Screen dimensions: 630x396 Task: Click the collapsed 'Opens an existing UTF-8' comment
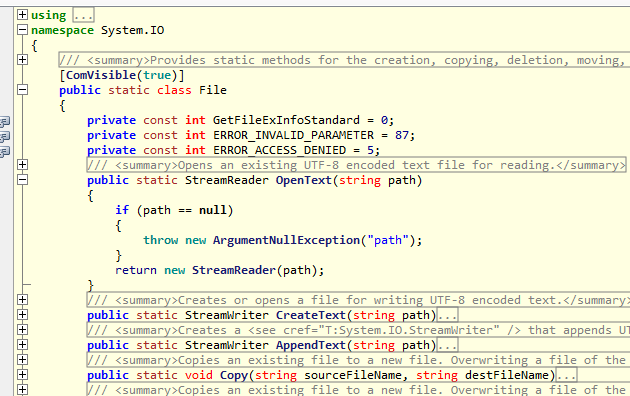pos(356,165)
